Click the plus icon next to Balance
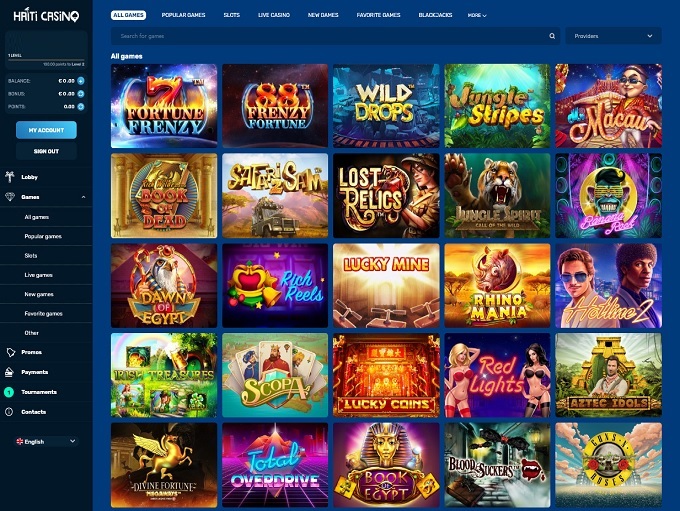The height and width of the screenshot is (511, 680). [x=81, y=81]
